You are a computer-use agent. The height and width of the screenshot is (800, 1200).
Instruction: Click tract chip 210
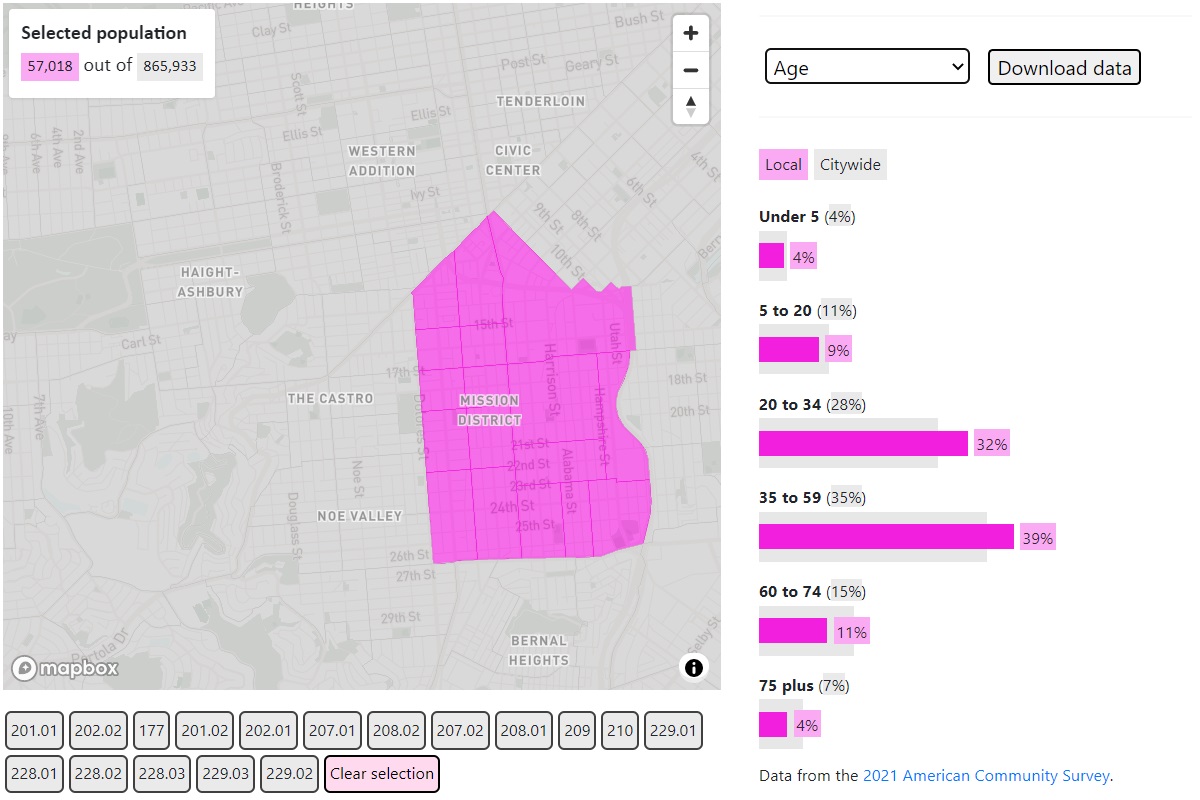(x=620, y=731)
